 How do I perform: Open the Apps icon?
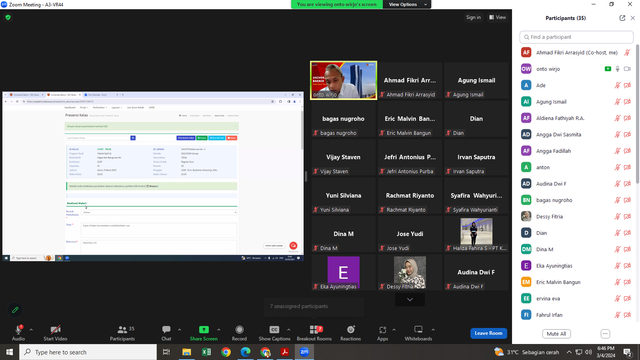point(382,329)
